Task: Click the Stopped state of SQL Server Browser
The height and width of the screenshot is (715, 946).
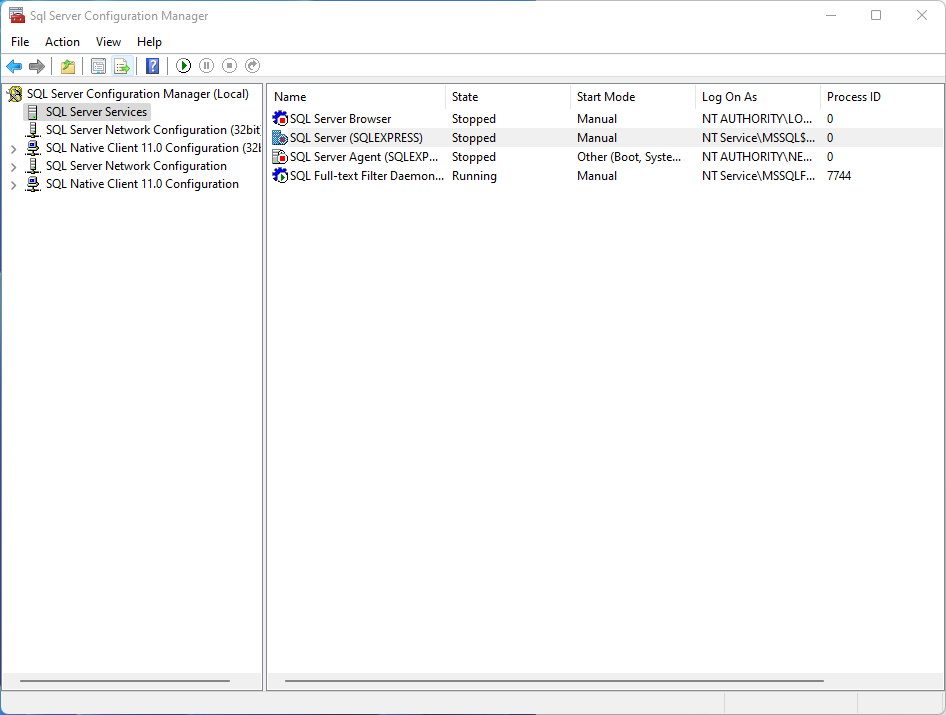Action: point(474,119)
